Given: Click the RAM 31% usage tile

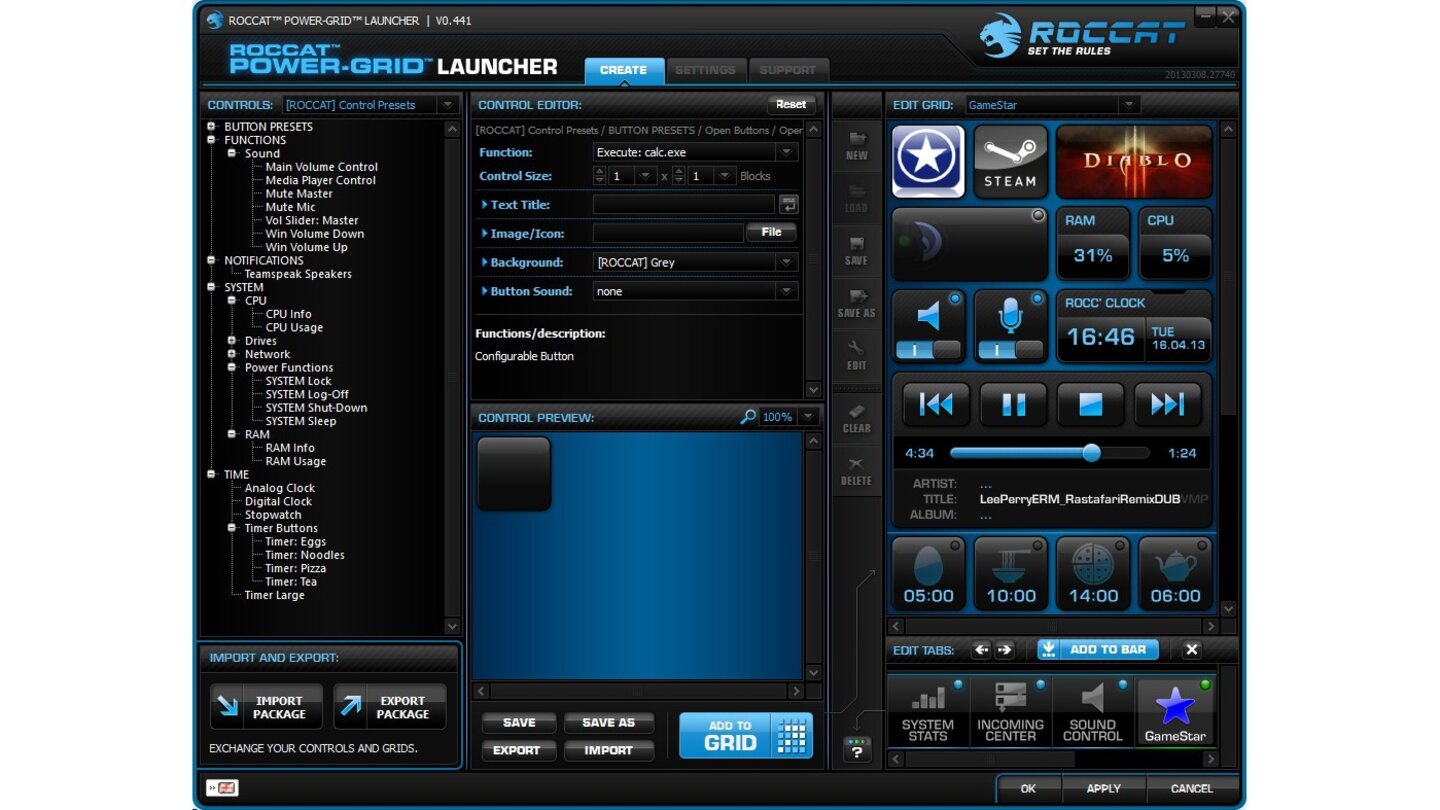Looking at the screenshot, I should [1093, 244].
